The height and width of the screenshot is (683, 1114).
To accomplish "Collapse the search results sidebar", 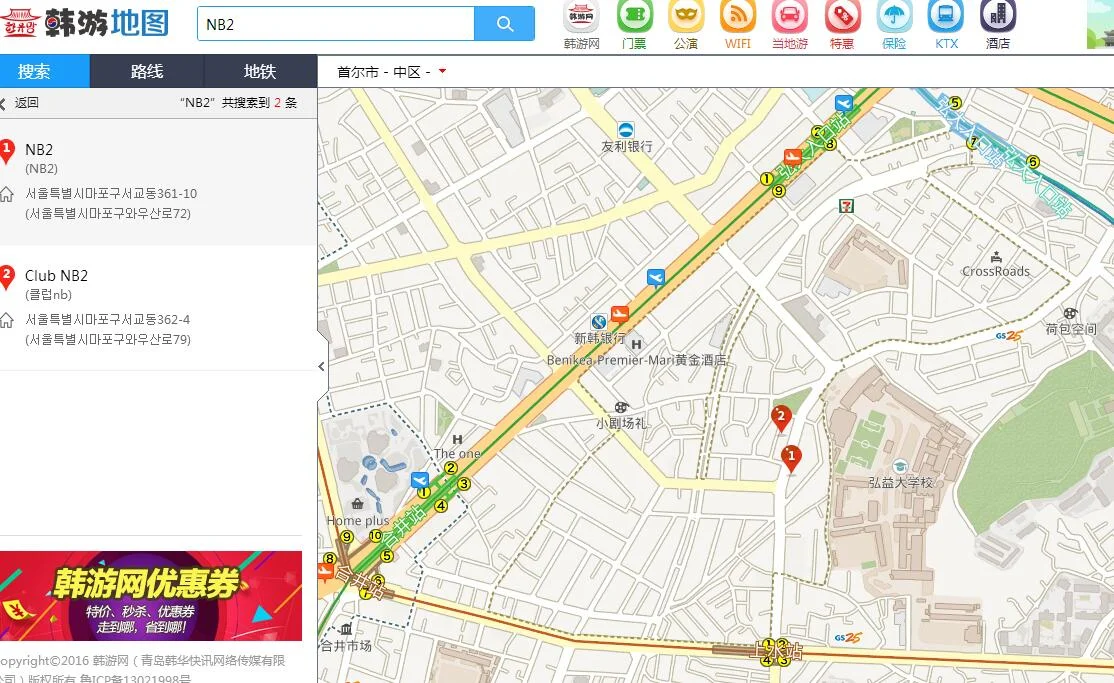I will click(x=320, y=366).
